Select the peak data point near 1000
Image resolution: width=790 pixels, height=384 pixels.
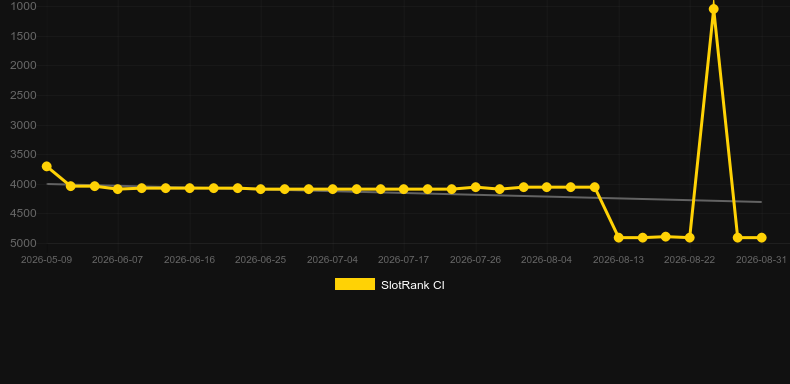[x=713, y=9]
